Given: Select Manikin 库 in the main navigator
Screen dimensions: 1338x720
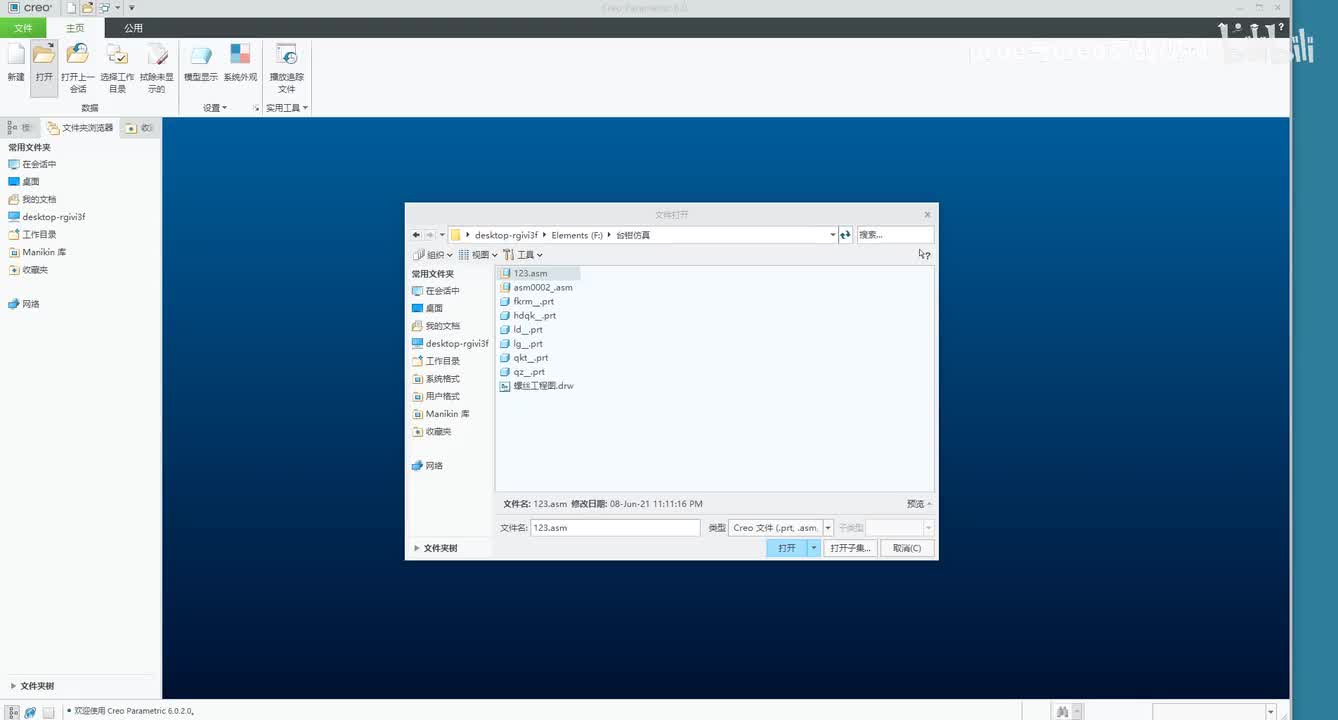Looking at the screenshot, I should pyautogui.click(x=36, y=252).
